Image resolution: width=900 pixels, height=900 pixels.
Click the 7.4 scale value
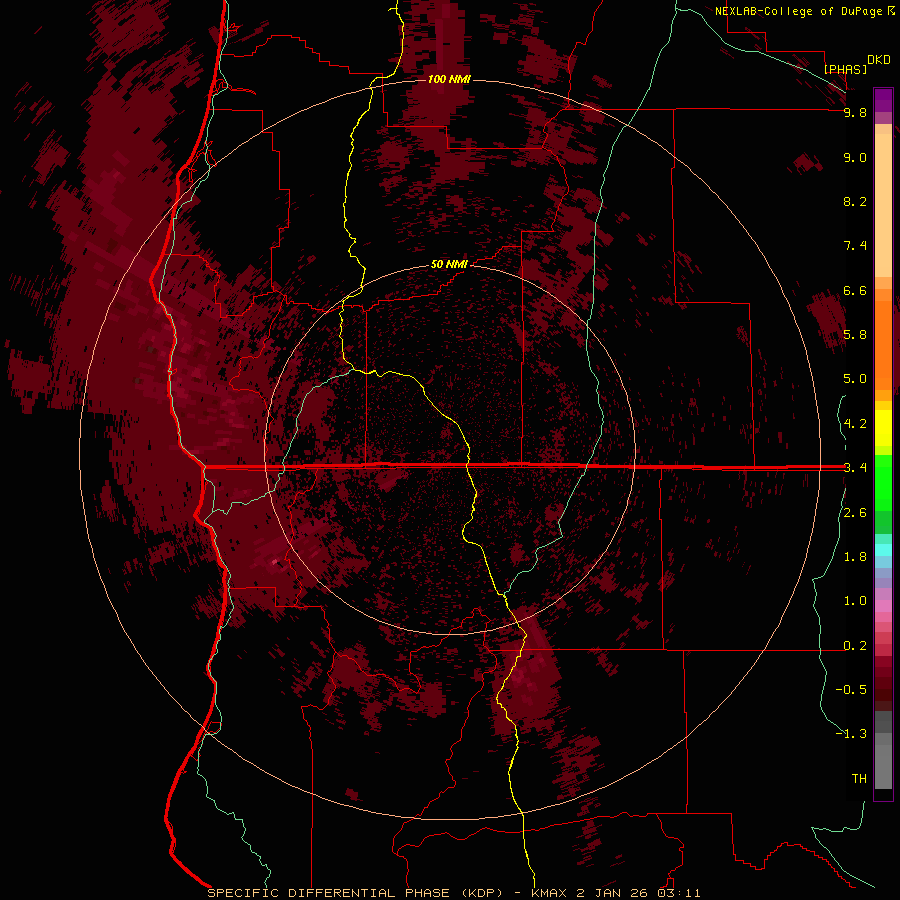pyautogui.click(x=855, y=246)
